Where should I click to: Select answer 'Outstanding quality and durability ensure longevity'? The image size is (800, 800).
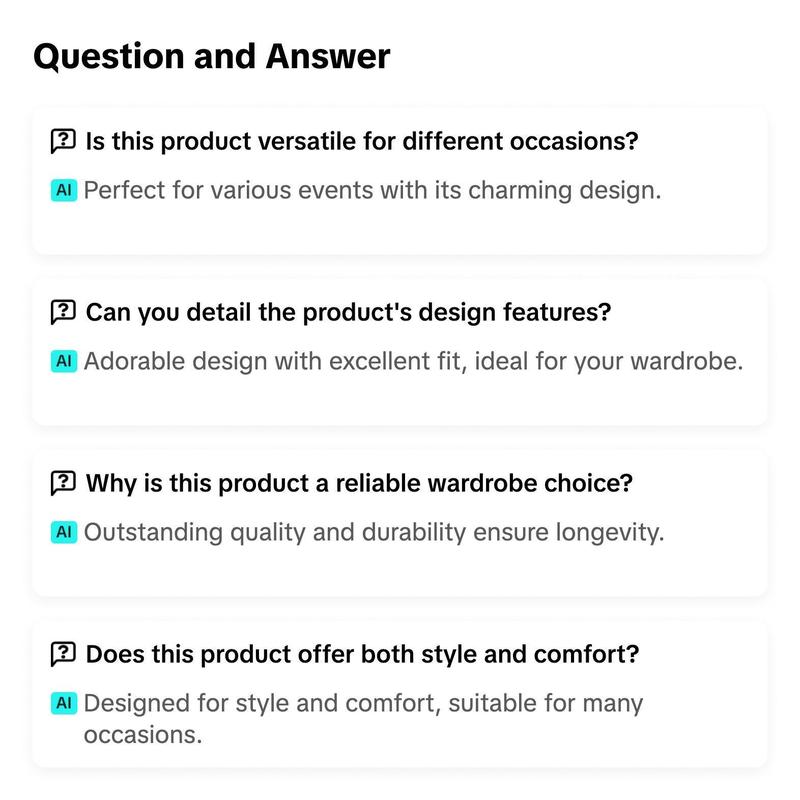pos(374,533)
